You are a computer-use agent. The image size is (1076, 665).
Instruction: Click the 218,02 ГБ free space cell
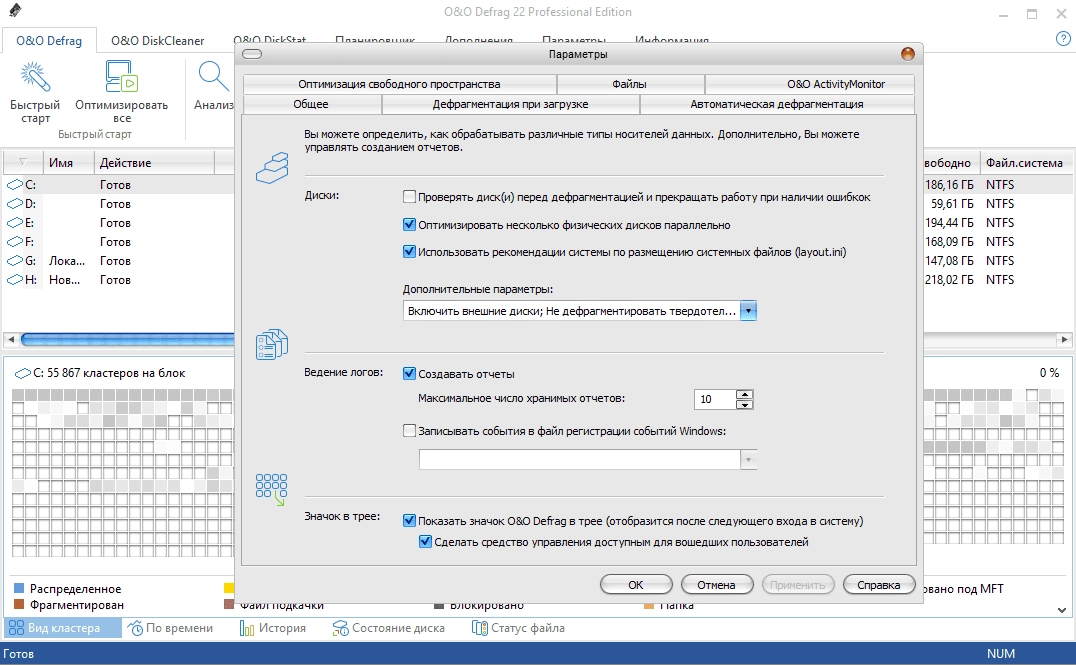(949, 279)
